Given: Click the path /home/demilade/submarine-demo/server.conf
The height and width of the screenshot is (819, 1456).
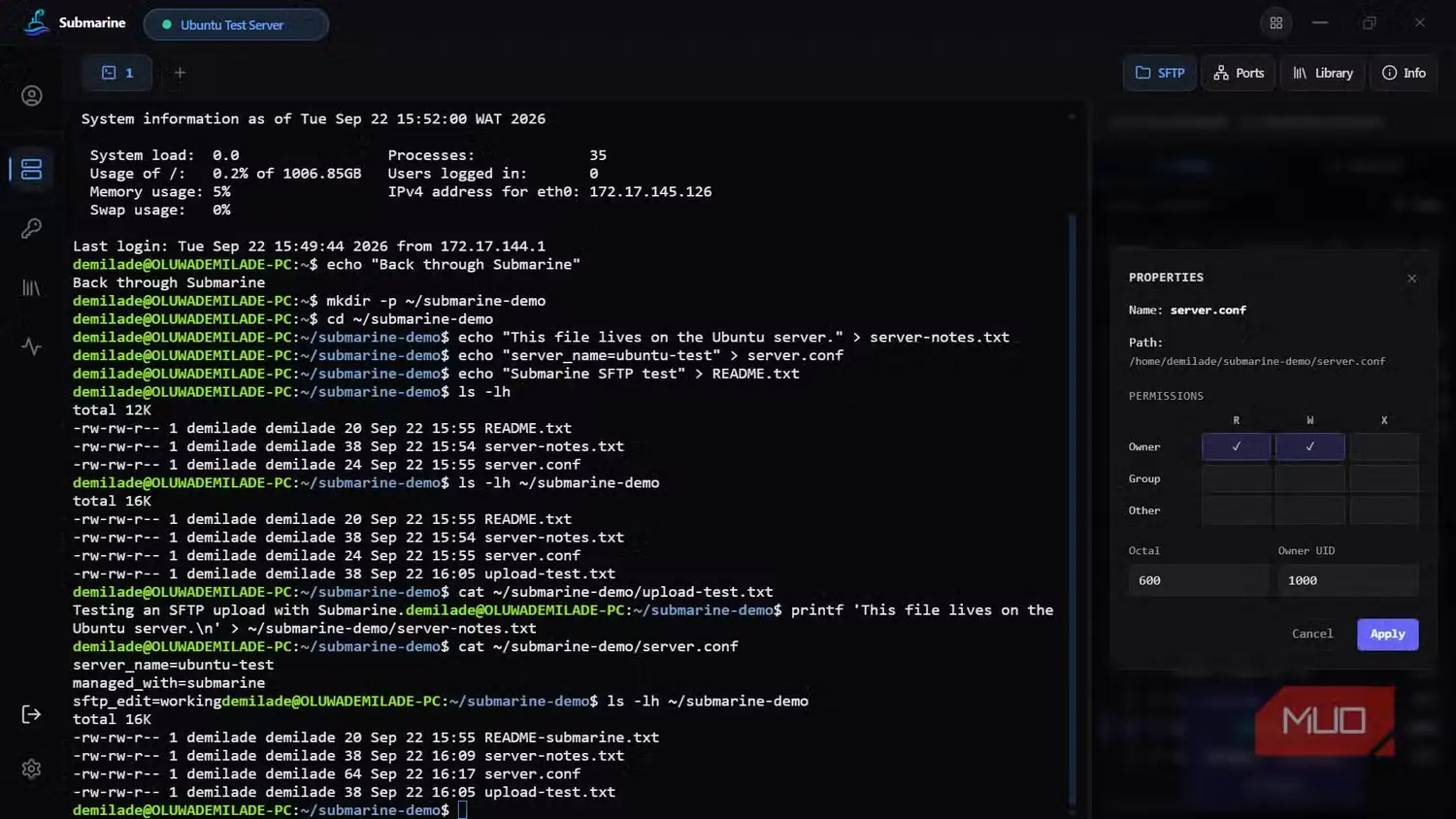Looking at the screenshot, I should click(1257, 361).
